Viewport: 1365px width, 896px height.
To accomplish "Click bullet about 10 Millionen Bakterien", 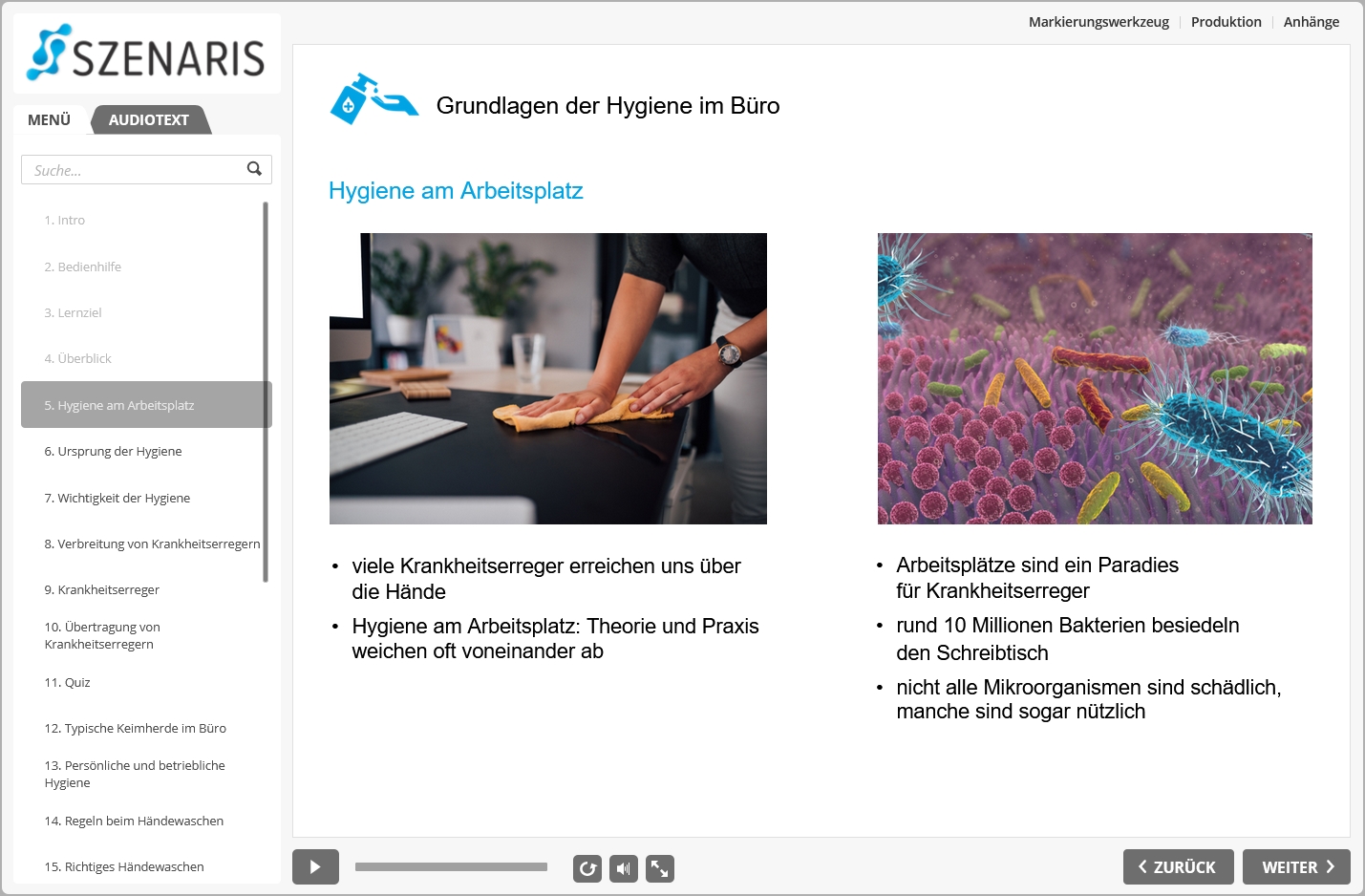I will coord(1068,639).
